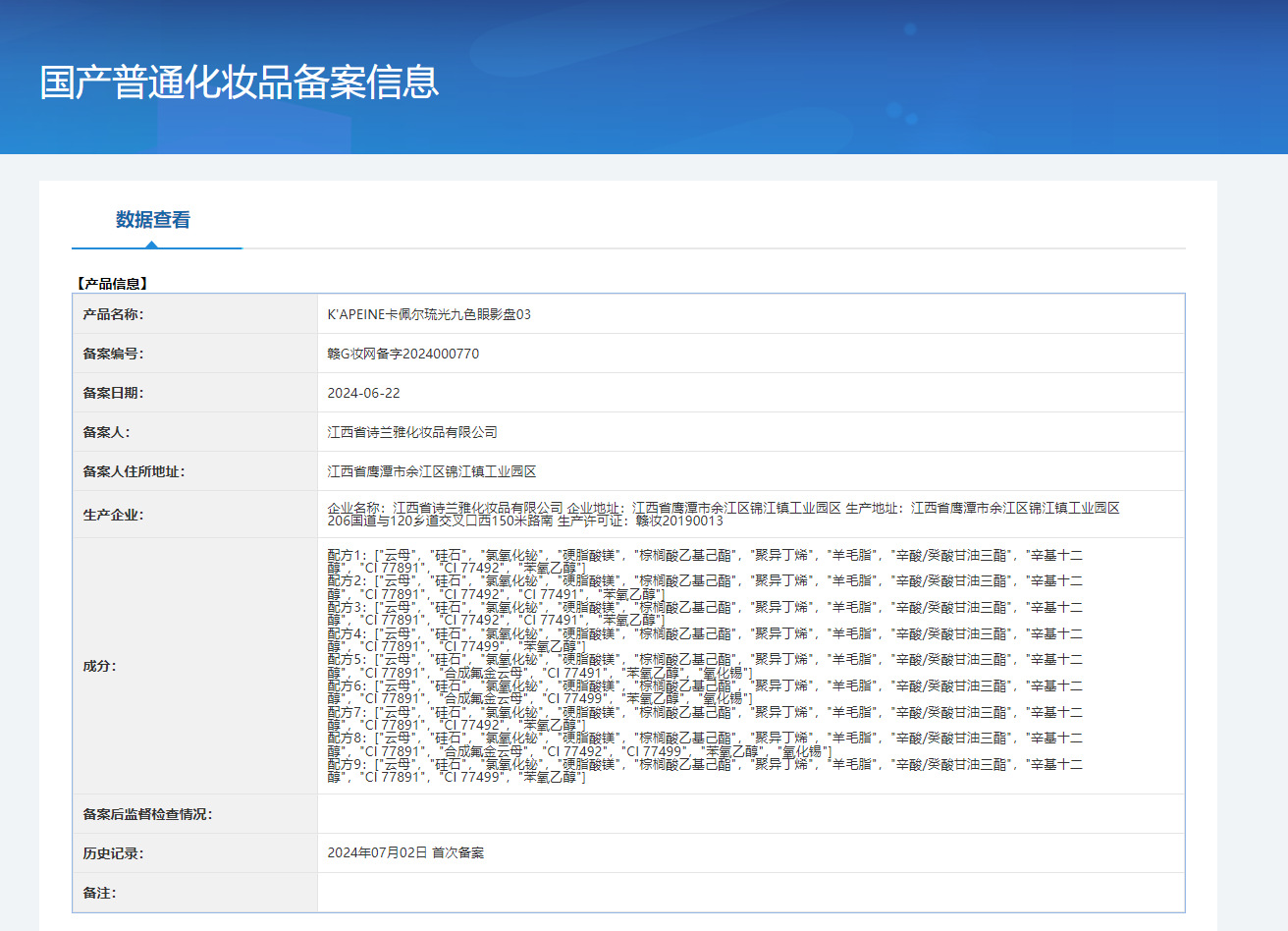1288x931 pixels.
Task: Click the 配方5 ingredient list line
Action: (704, 660)
